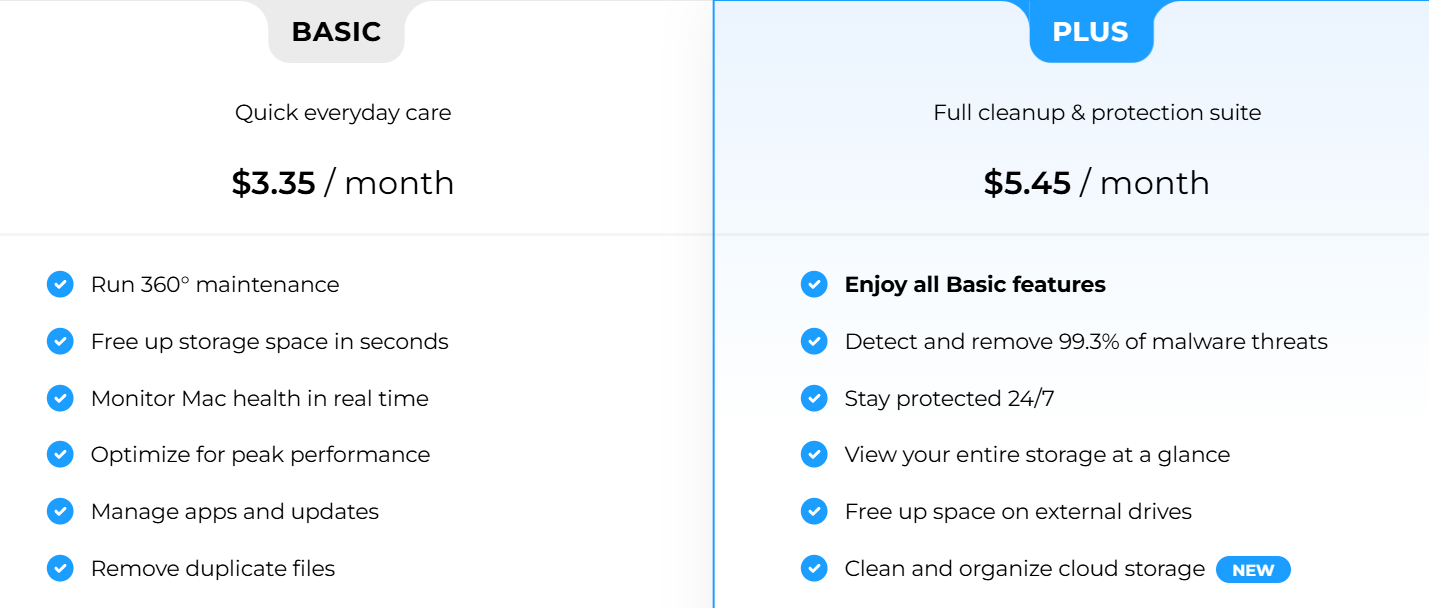Image resolution: width=1429 pixels, height=608 pixels.
Task: Click the checkmark beside Optimize for peak performance
Action: (x=60, y=454)
